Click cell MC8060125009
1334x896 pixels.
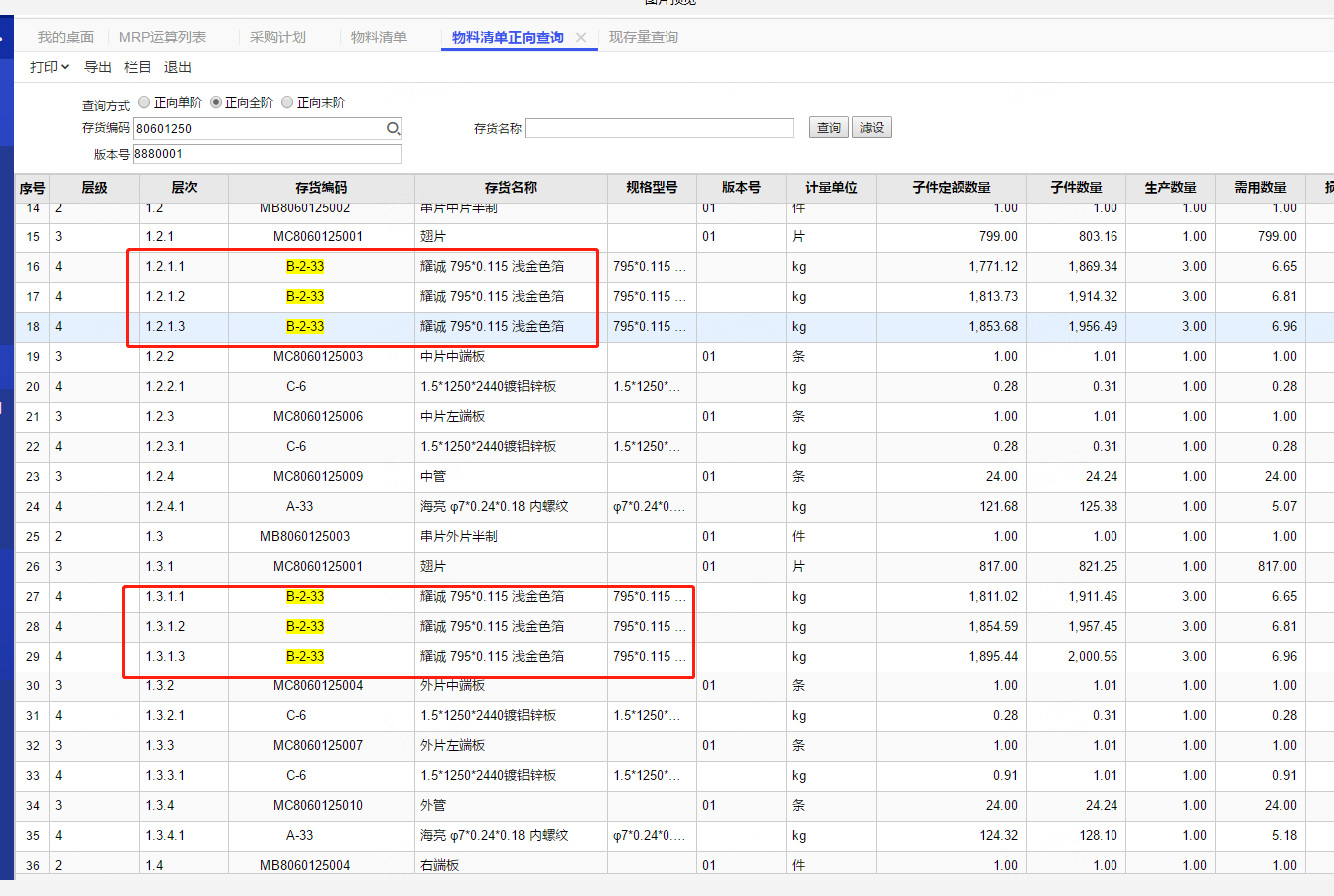(x=318, y=477)
